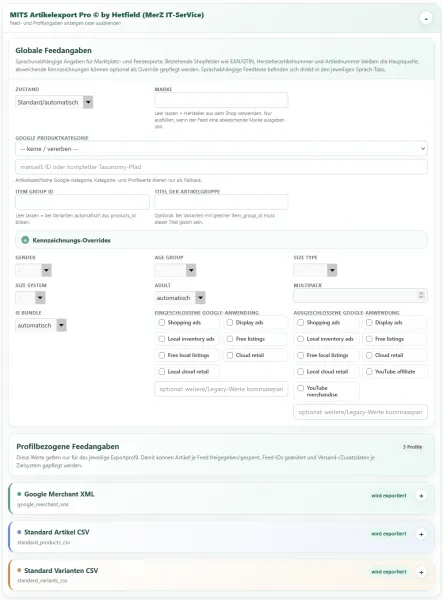Open the Is Bundle dropdown
The width and height of the screenshot is (443, 600).
41,325
